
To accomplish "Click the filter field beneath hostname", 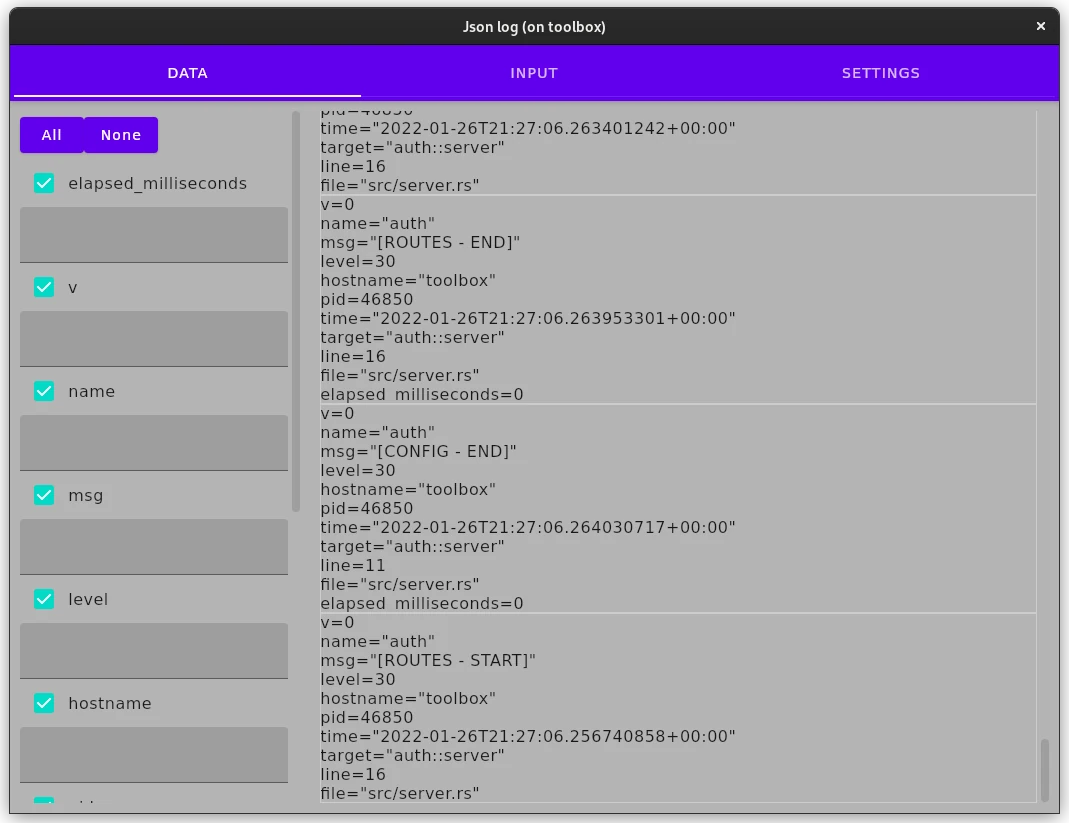I will point(154,754).
